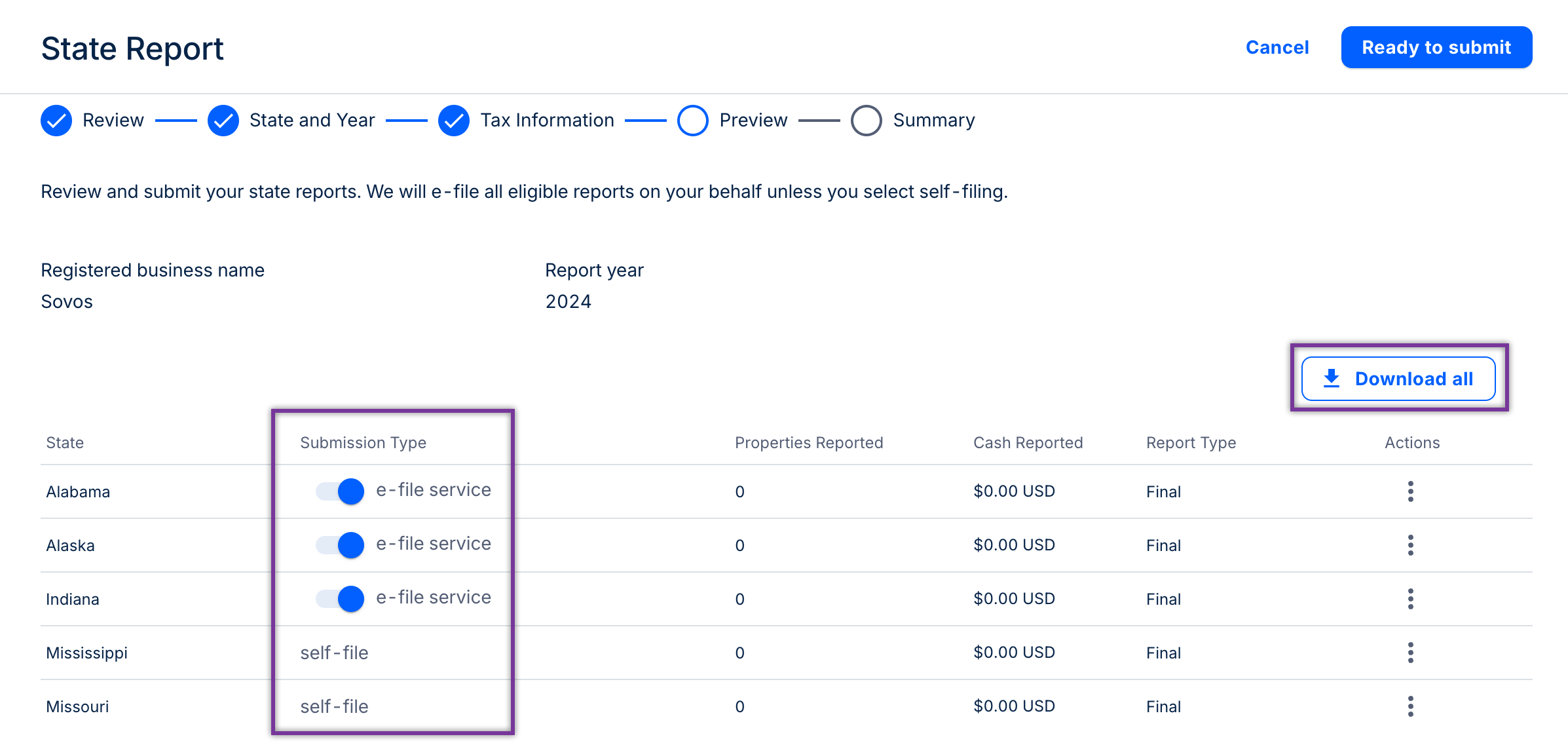Download all state reports
This screenshot has height=743, width=1568.
point(1398,379)
